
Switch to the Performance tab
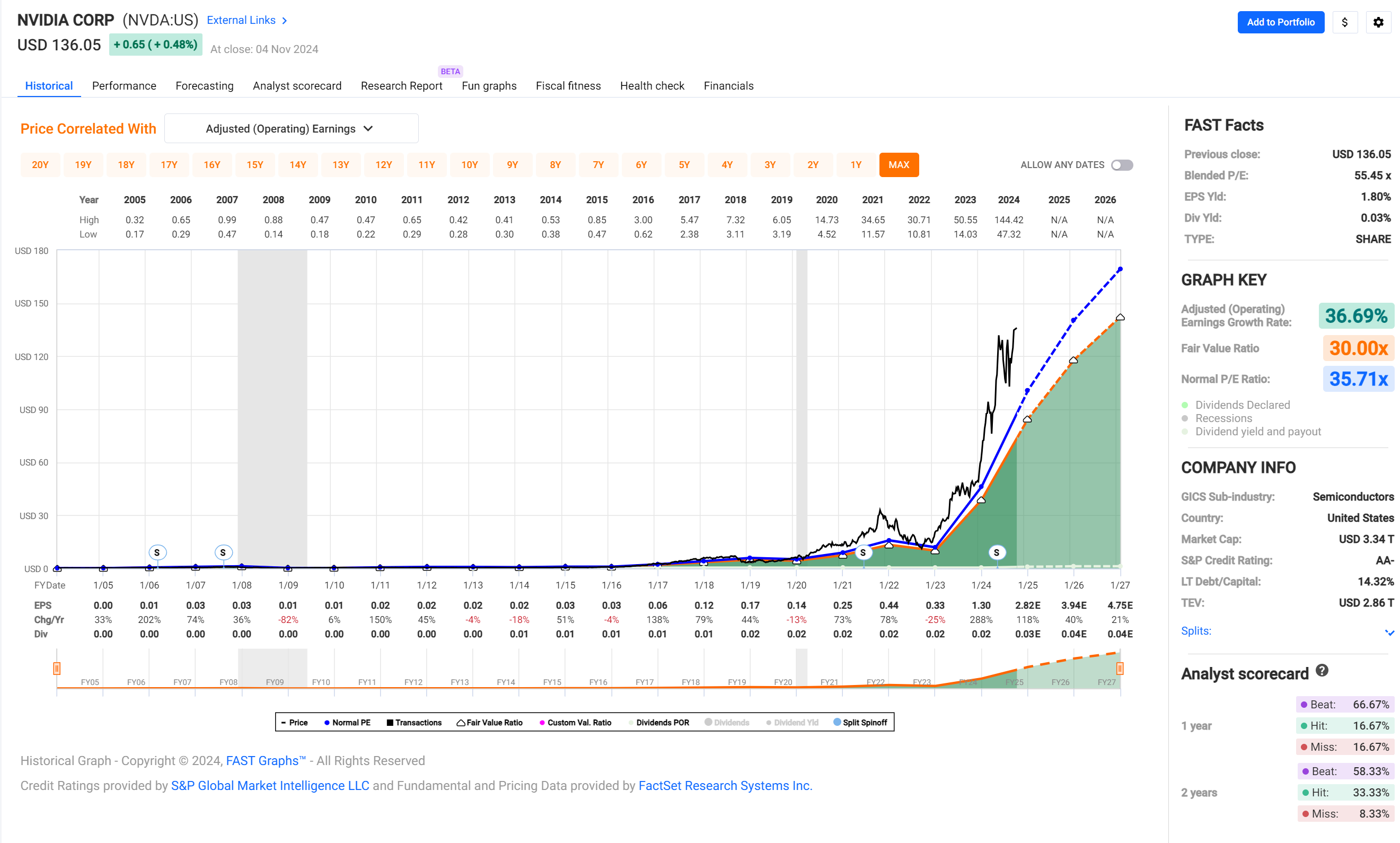(x=124, y=86)
